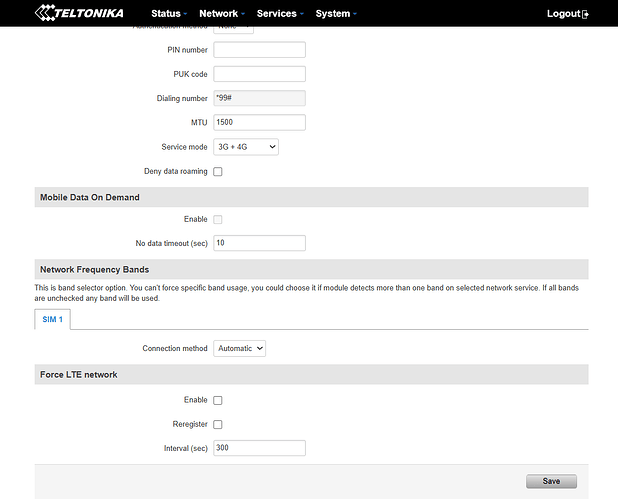
Task: Click the PIN number field
Action: [x=259, y=50]
